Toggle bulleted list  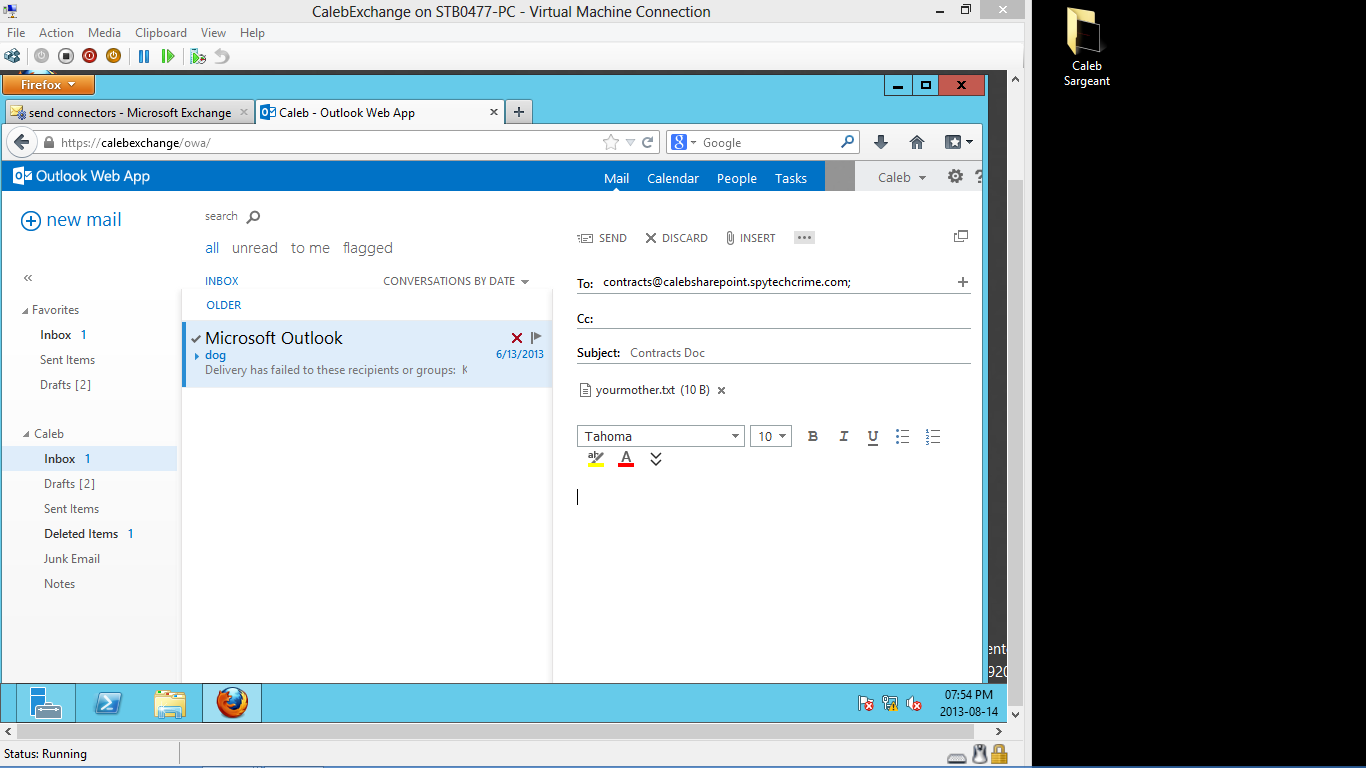coord(903,436)
